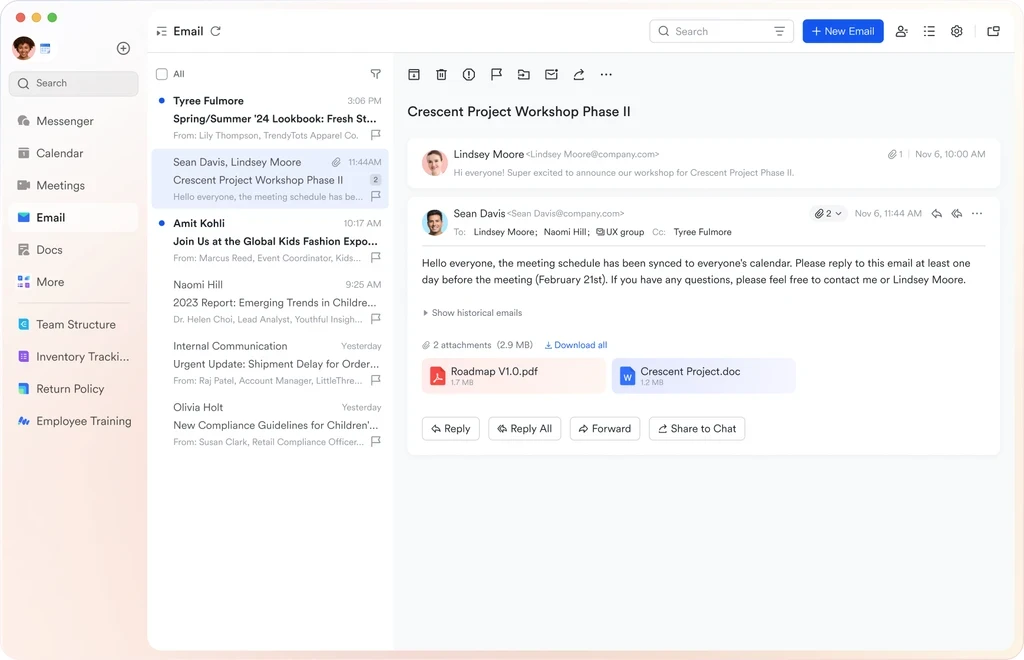Open the attachments count dropdown on Sean Davis message
Viewport: 1024px width, 660px height.
tap(828, 214)
